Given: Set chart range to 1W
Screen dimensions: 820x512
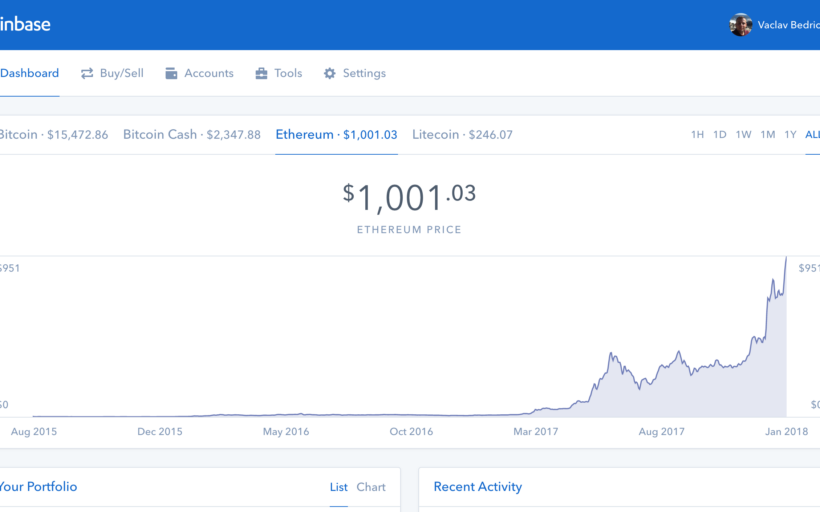Looking at the screenshot, I should tap(743, 135).
